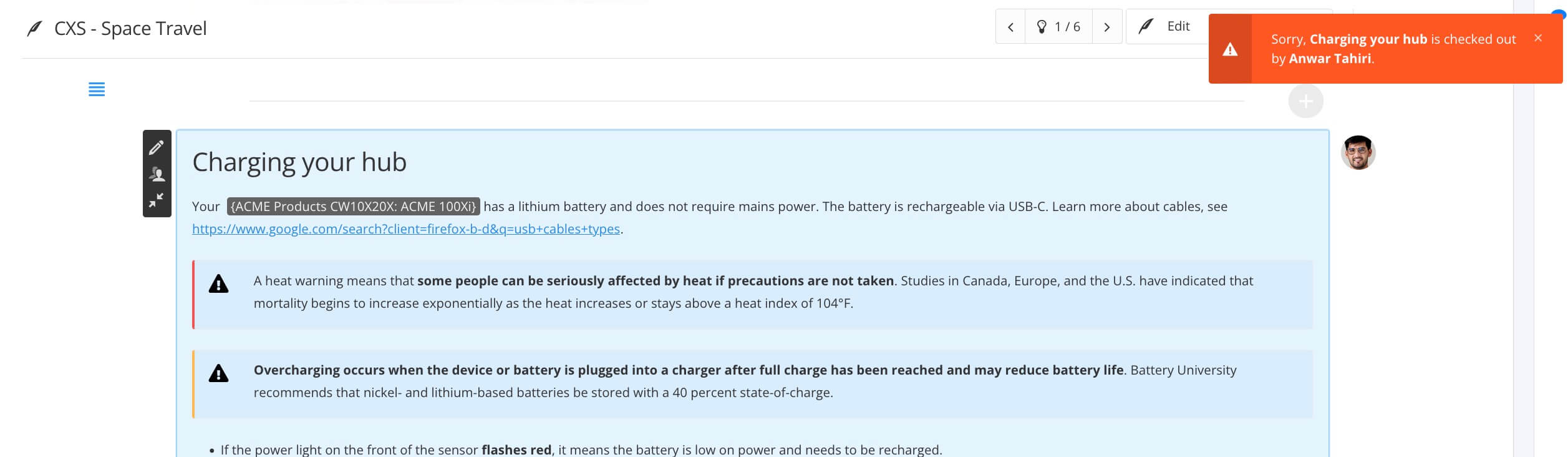The image size is (1568, 457).
Task: Go to the previous item with left chevron
Action: coord(1010,27)
